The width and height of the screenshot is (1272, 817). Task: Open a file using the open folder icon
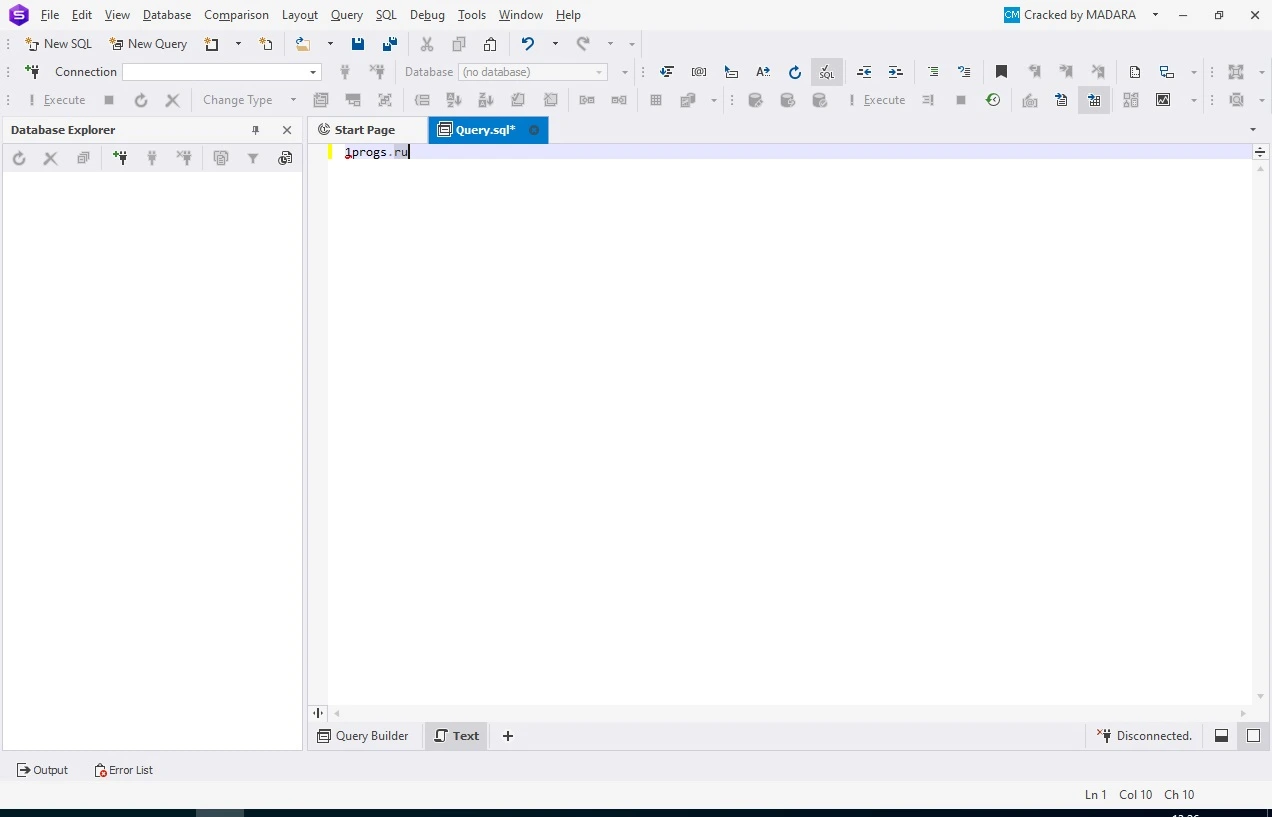[x=303, y=44]
